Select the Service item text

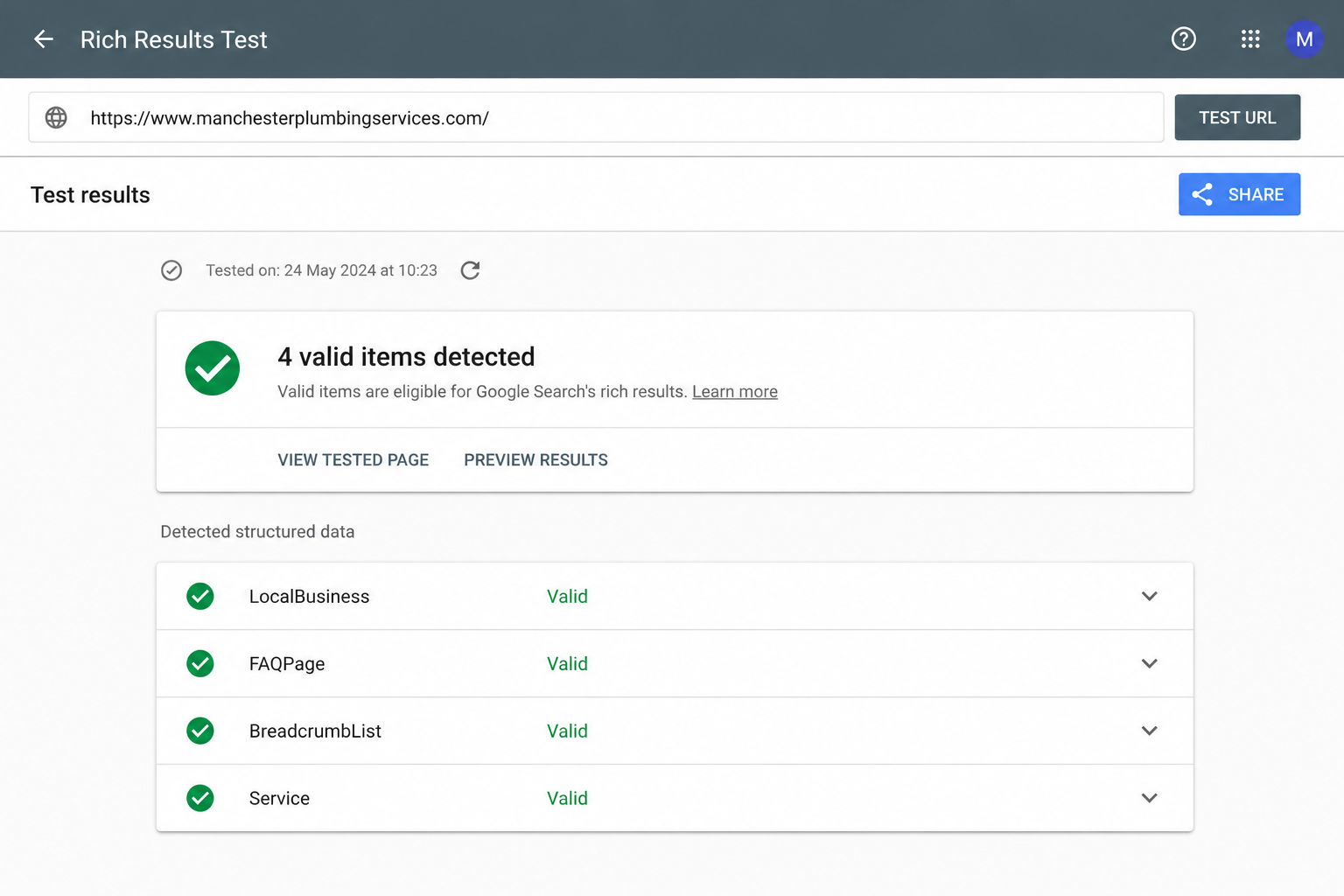coord(279,798)
